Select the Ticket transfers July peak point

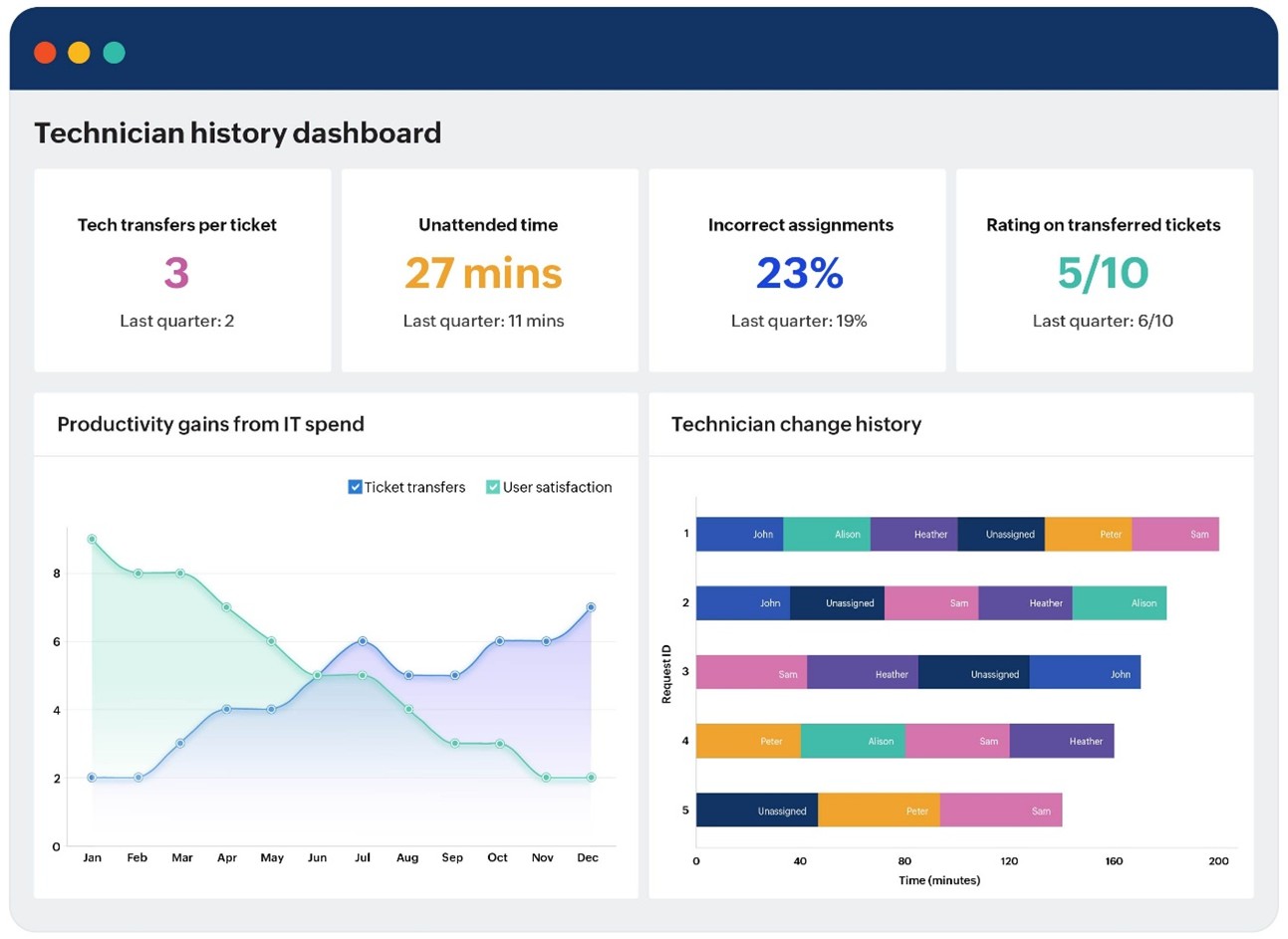tap(363, 641)
